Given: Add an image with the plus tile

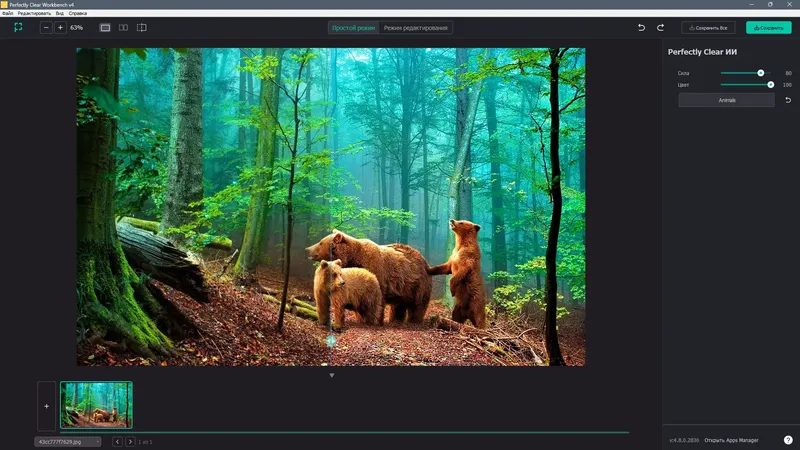Looking at the screenshot, I should (x=46, y=406).
